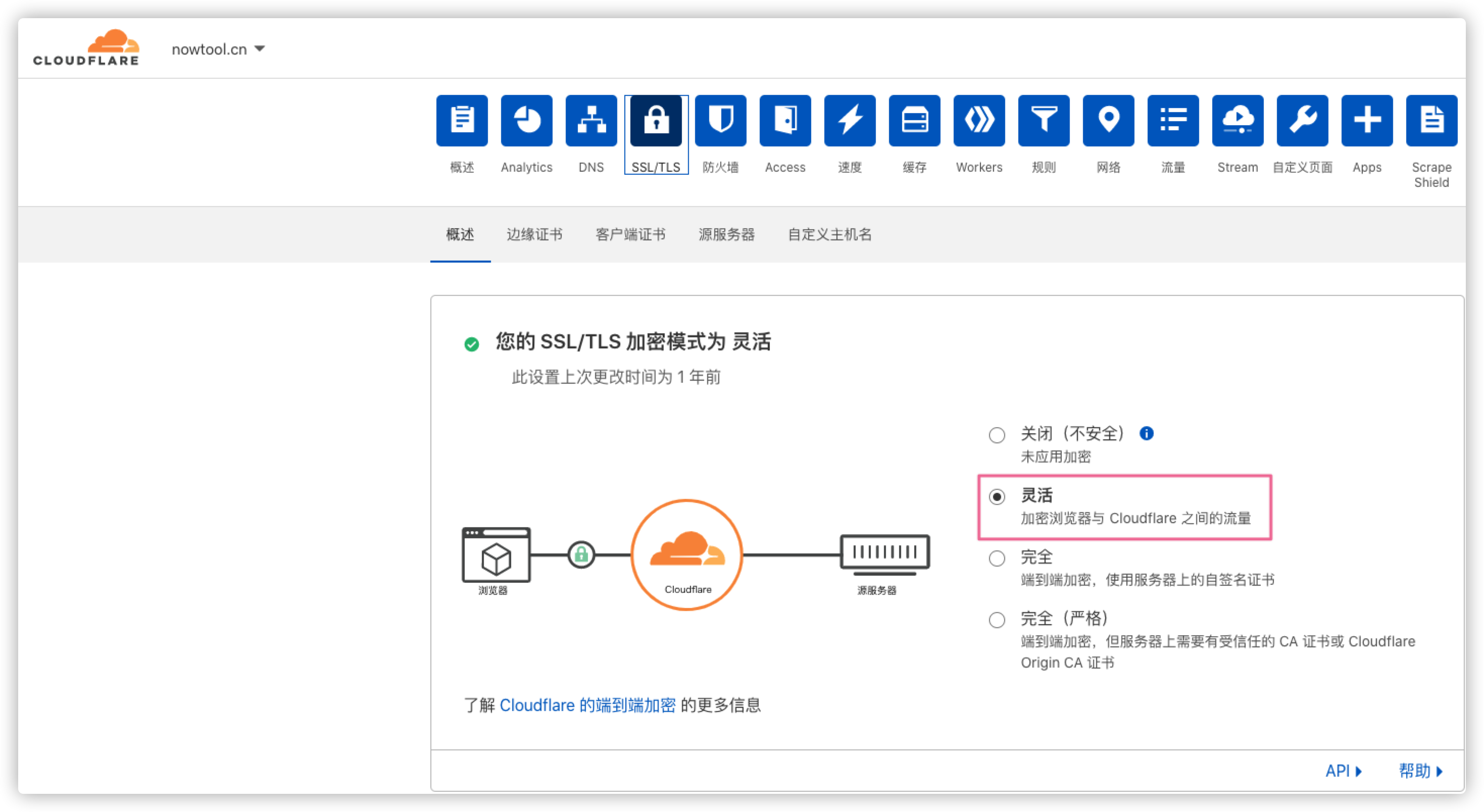Open the 自定义页面 wrench icon
1484x812 pixels.
click(1302, 120)
